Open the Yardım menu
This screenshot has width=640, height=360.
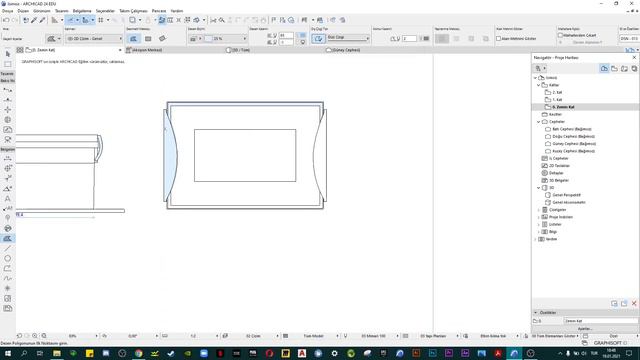pyautogui.click(x=177, y=11)
